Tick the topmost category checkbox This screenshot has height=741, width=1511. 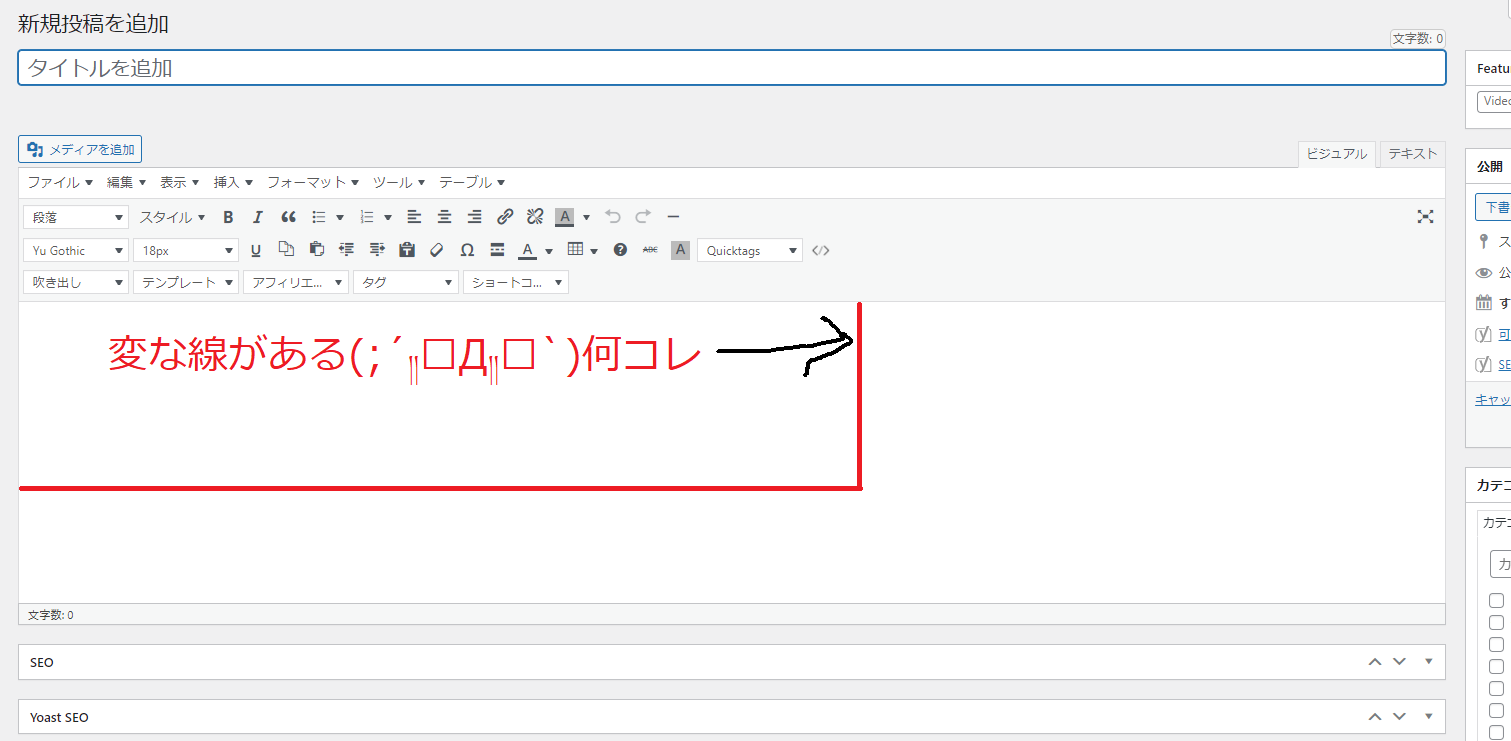(1496, 601)
